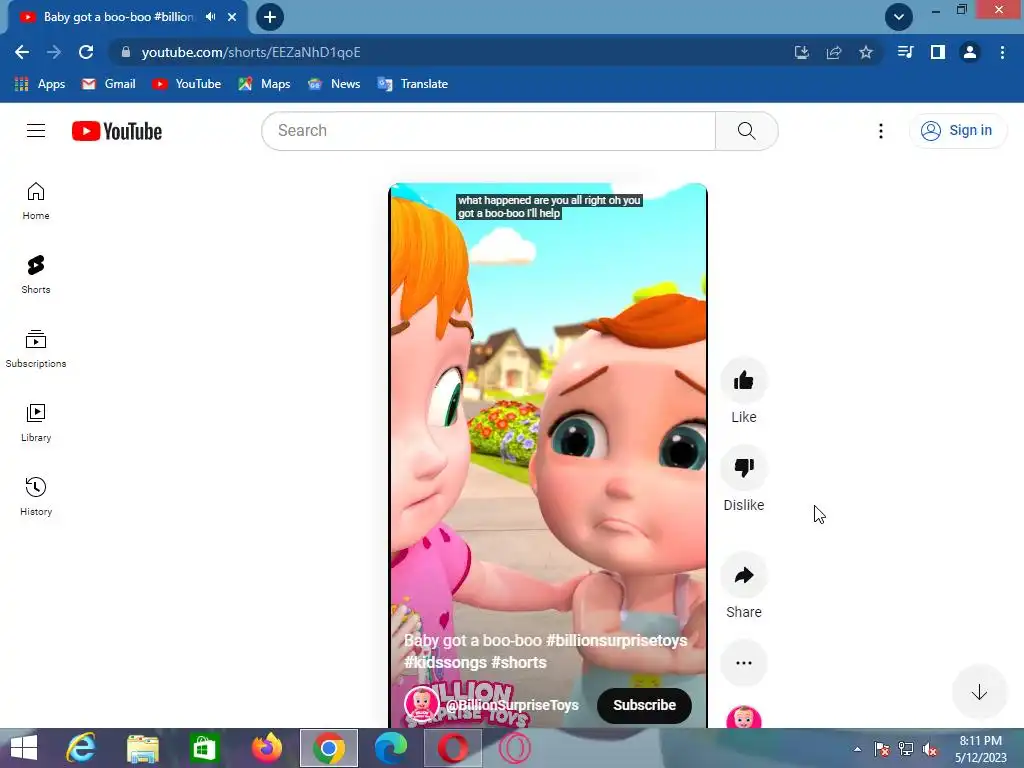Open the Chrome profile menu
The height and width of the screenshot is (768, 1024).
[x=970, y=52]
